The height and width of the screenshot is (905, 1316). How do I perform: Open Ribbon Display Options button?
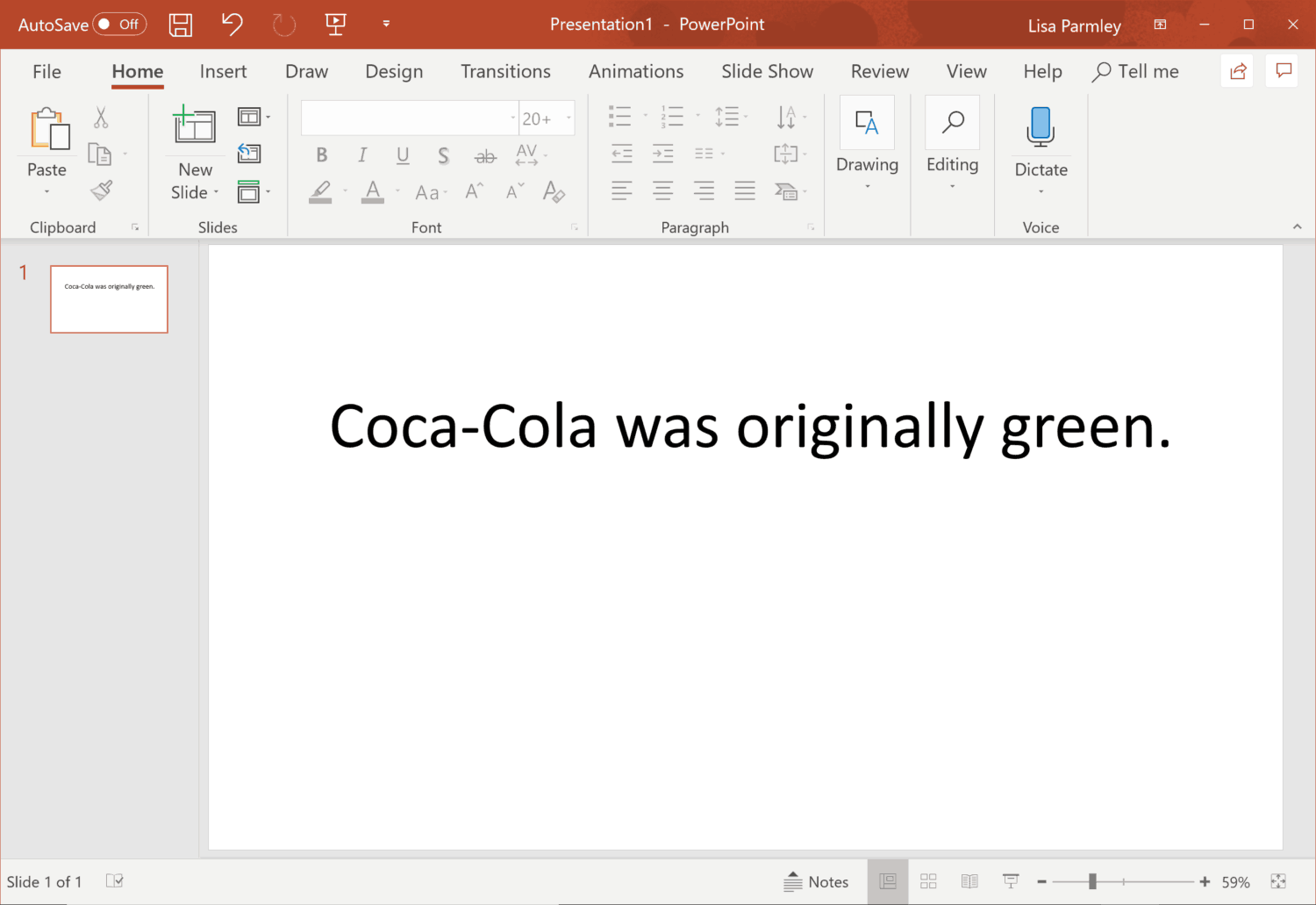pyautogui.click(x=1160, y=25)
